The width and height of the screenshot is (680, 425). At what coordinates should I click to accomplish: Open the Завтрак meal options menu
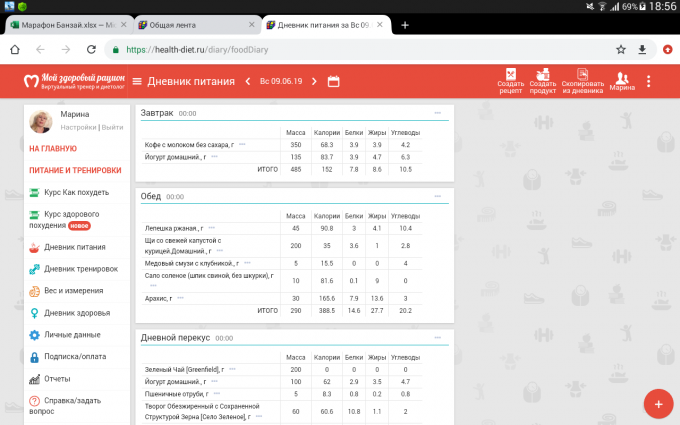point(439,113)
